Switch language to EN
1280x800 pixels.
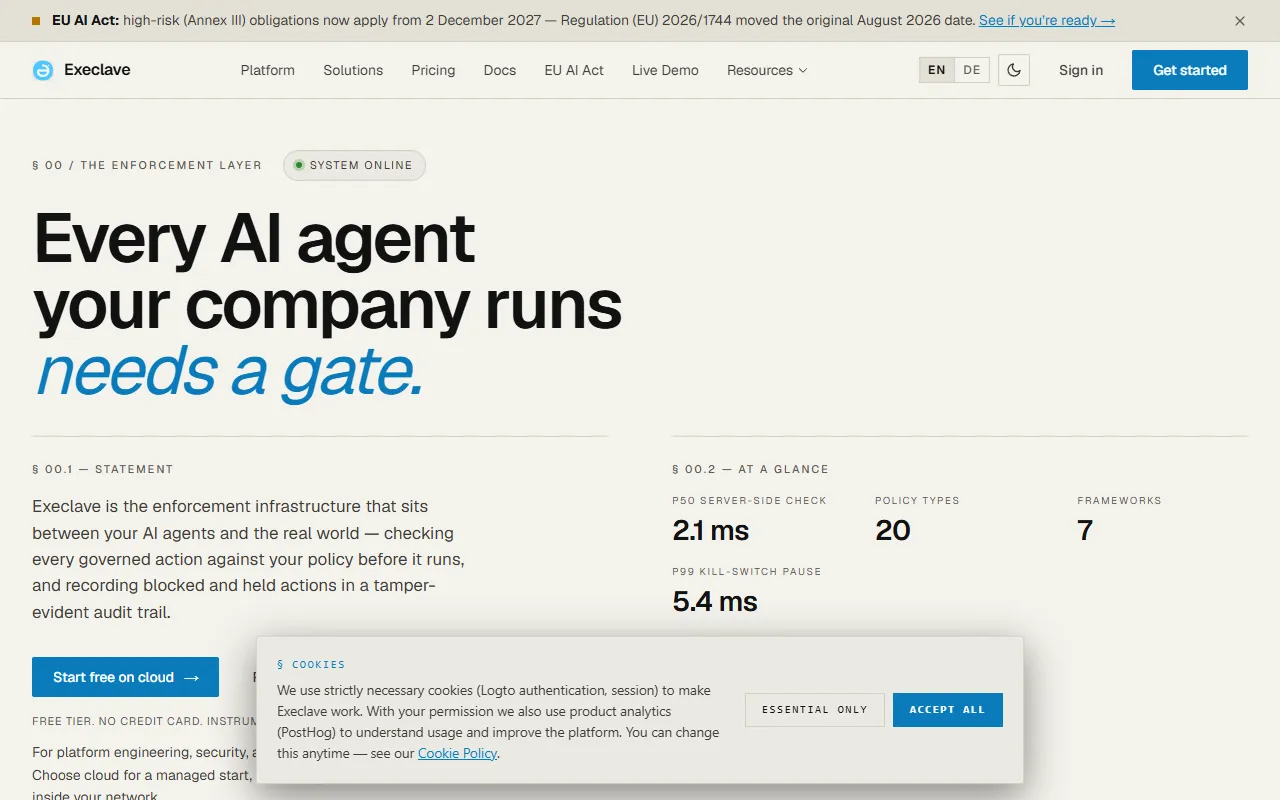tap(937, 70)
